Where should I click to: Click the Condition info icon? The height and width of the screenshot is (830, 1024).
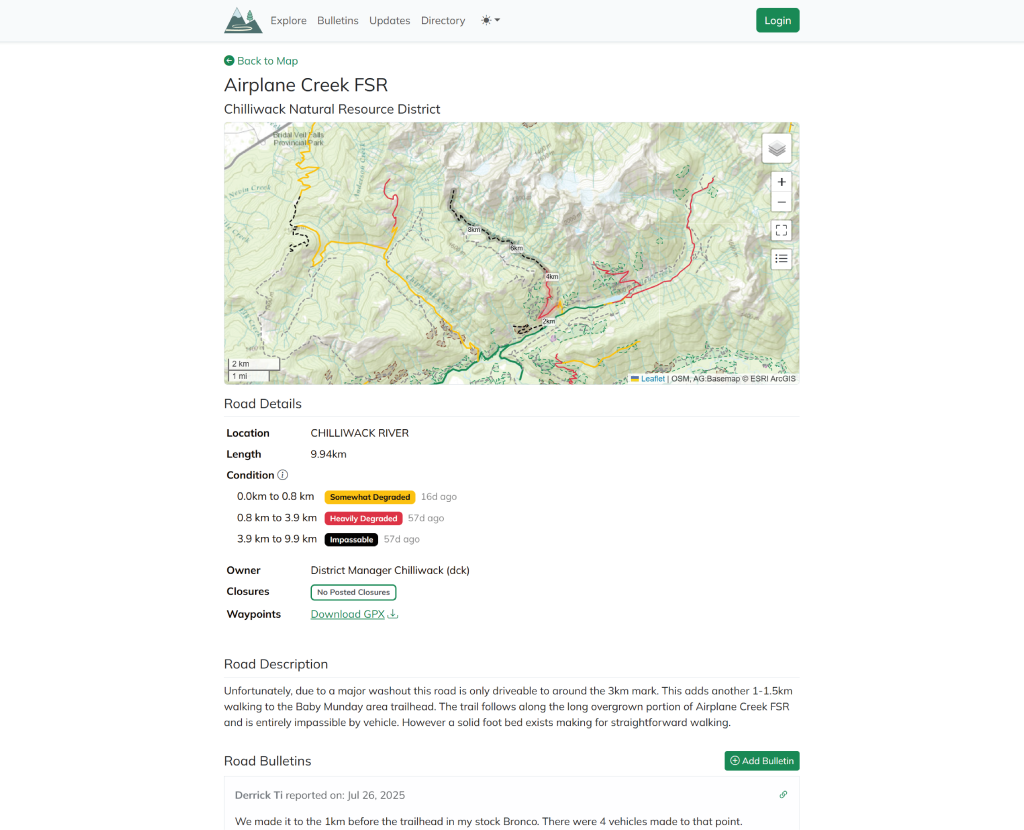pyautogui.click(x=283, y=475)
